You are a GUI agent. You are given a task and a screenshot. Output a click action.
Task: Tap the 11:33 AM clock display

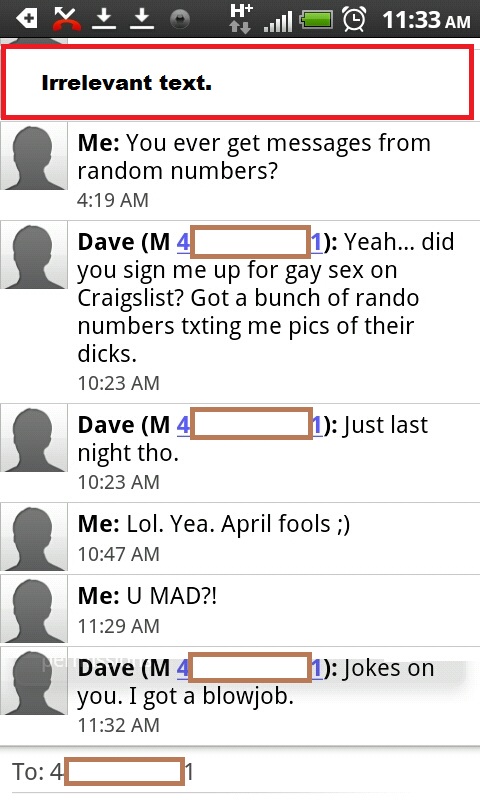426,20
